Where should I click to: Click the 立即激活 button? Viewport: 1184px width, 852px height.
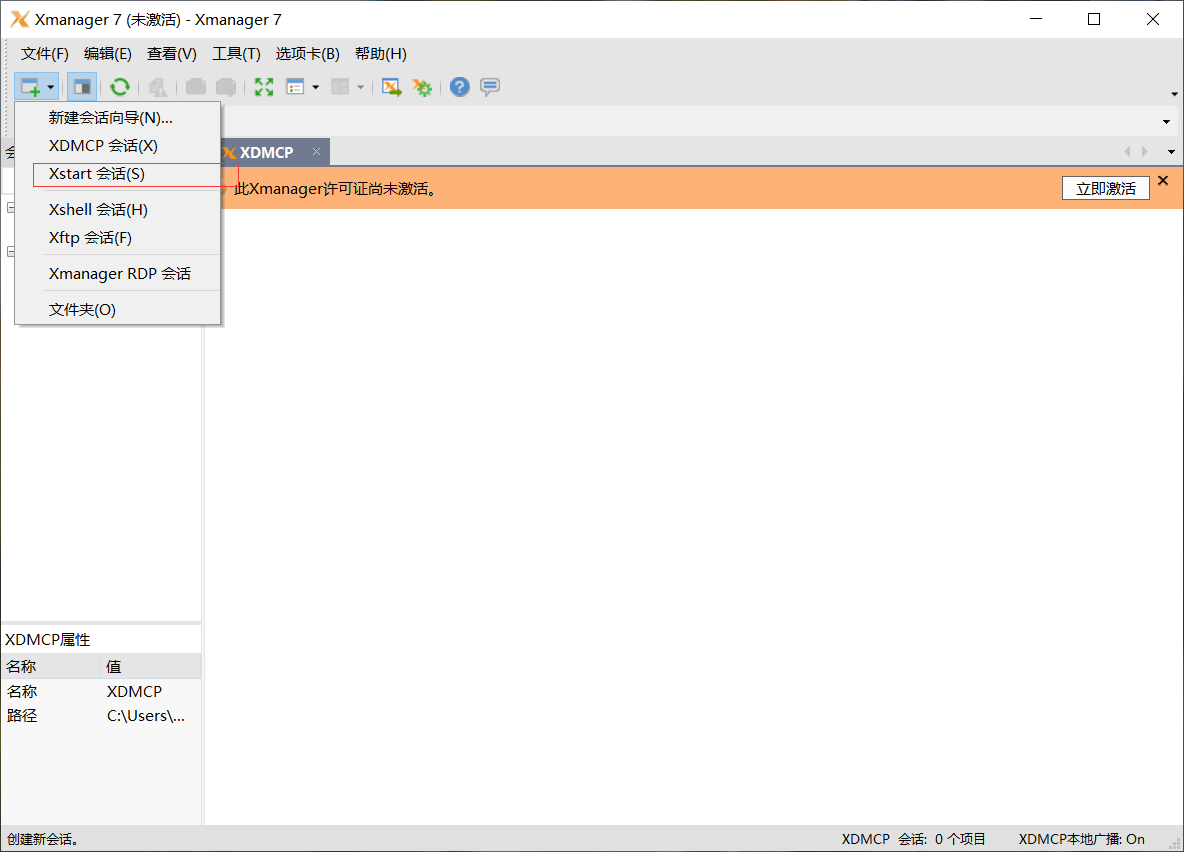(1105, 188)
